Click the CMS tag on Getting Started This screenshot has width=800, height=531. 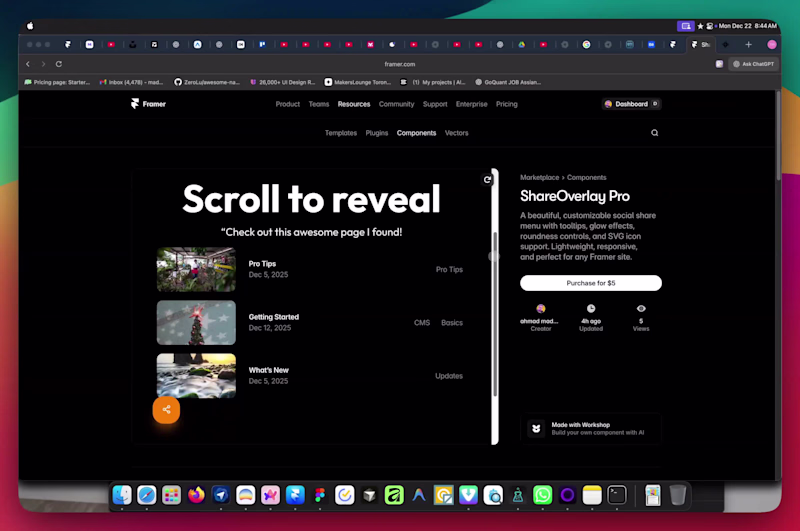click(422, 323)
